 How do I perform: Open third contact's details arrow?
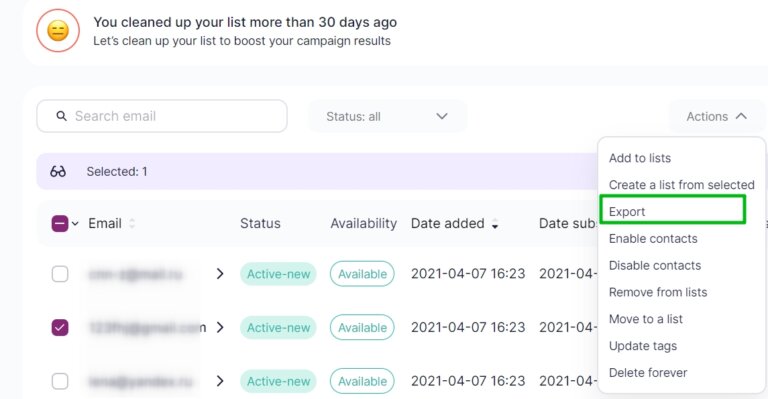click(x=220, y=381)
